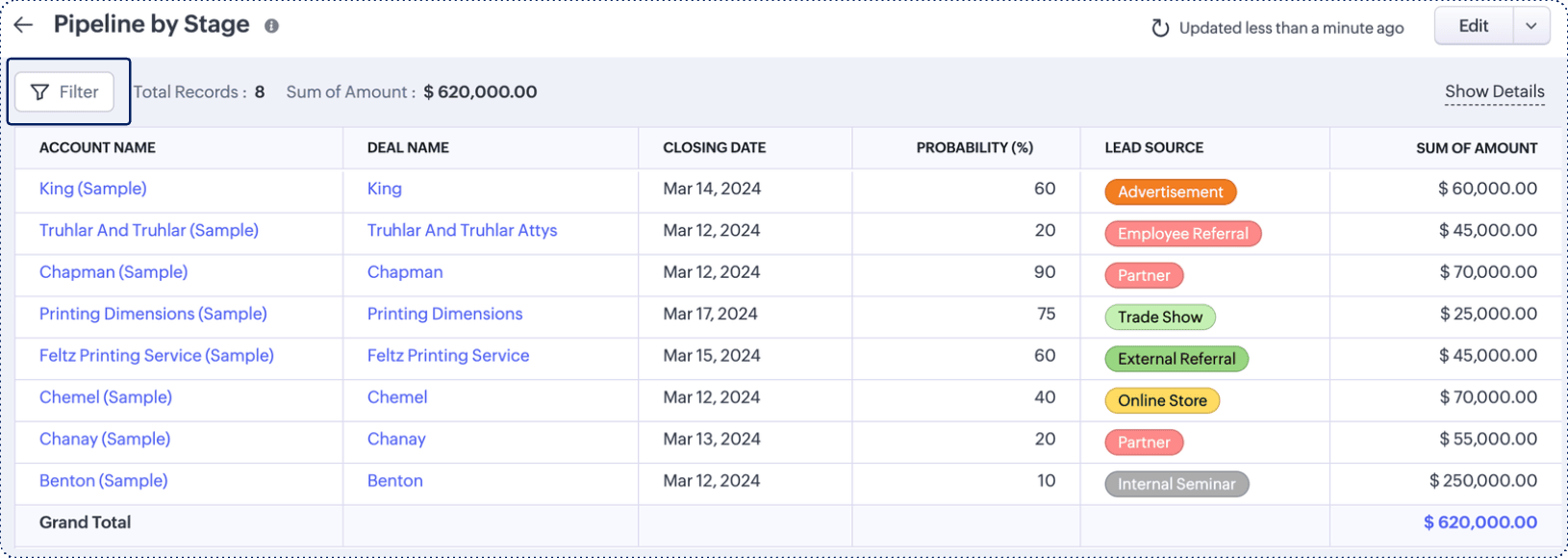The width and height of the screenshot is (1568, 558).
Task: Click the Probability (%) column header
Action: (x=974, y=148)
